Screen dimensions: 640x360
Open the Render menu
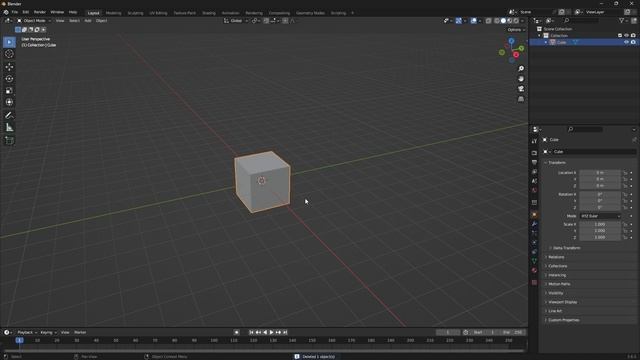tap(40, 12)
